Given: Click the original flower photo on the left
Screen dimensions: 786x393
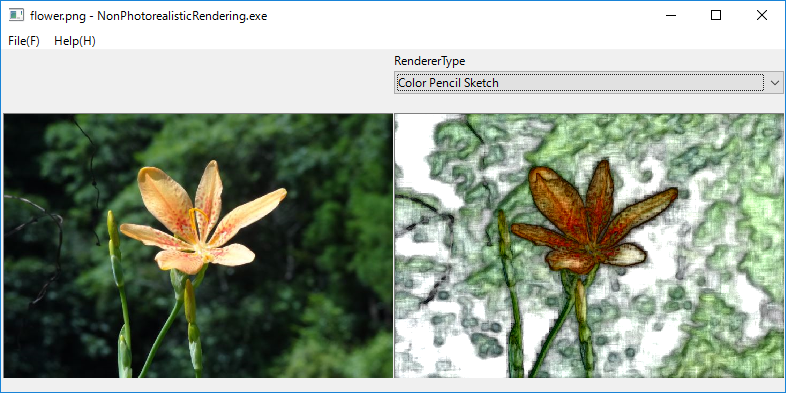Looking at the screenshot, I should click(199, 246).
